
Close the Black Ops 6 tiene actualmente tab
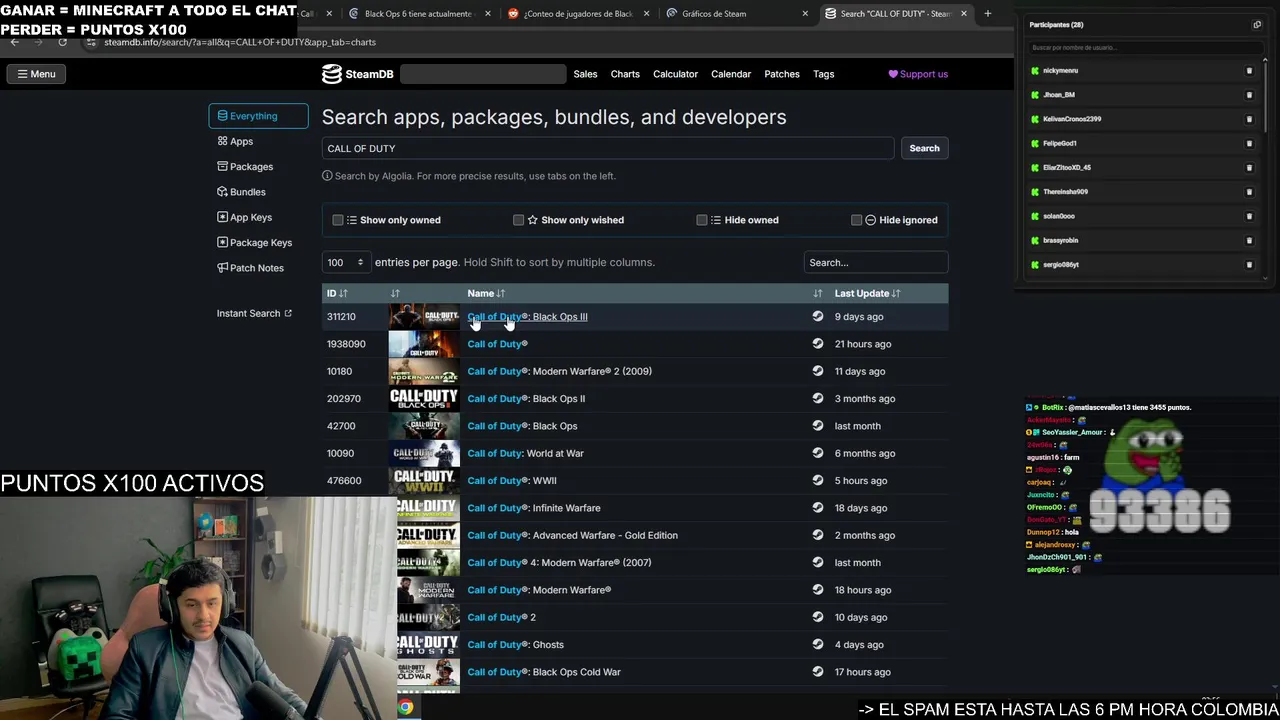point(488,14)
